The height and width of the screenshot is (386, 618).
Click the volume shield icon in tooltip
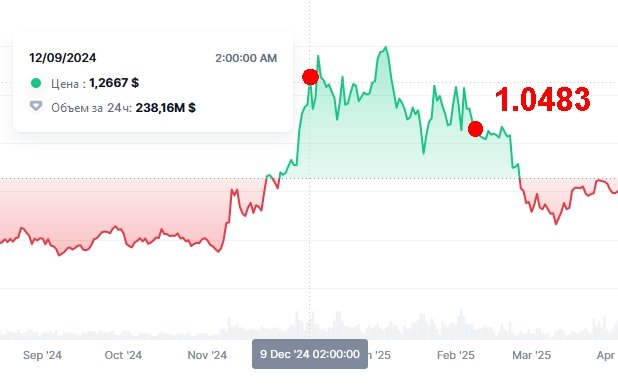click(x=36, y=106)
